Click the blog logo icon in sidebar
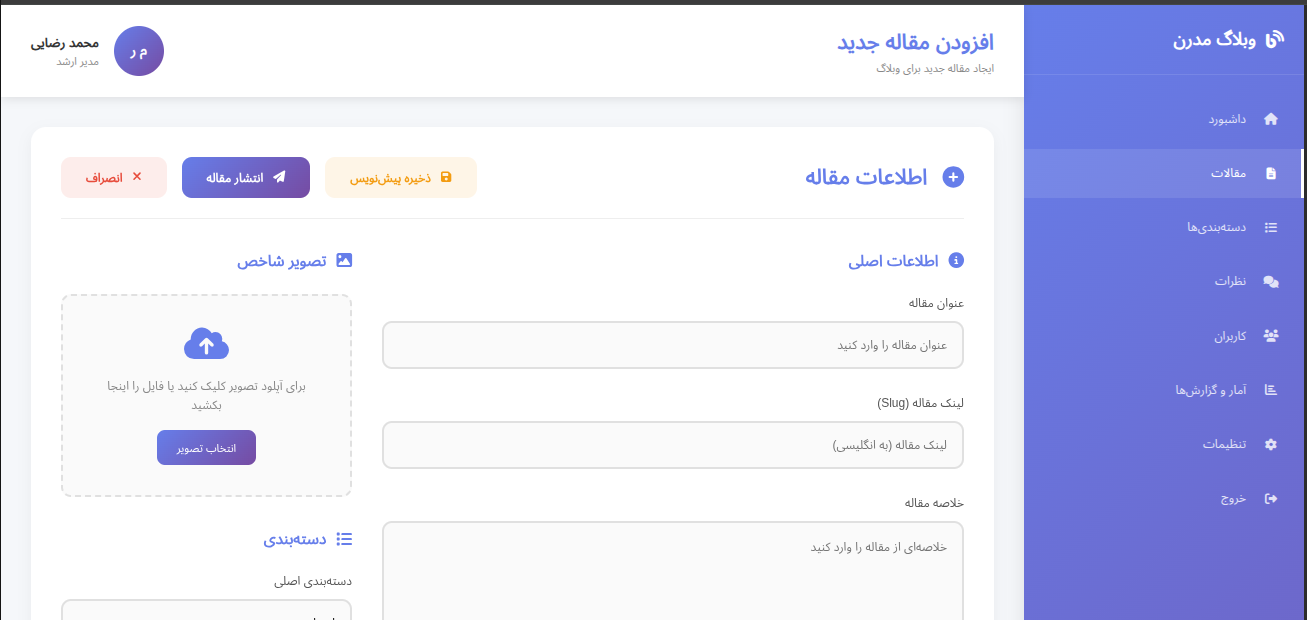The width and height of the screenshot is (1307, 620). tap(1275, 40)
